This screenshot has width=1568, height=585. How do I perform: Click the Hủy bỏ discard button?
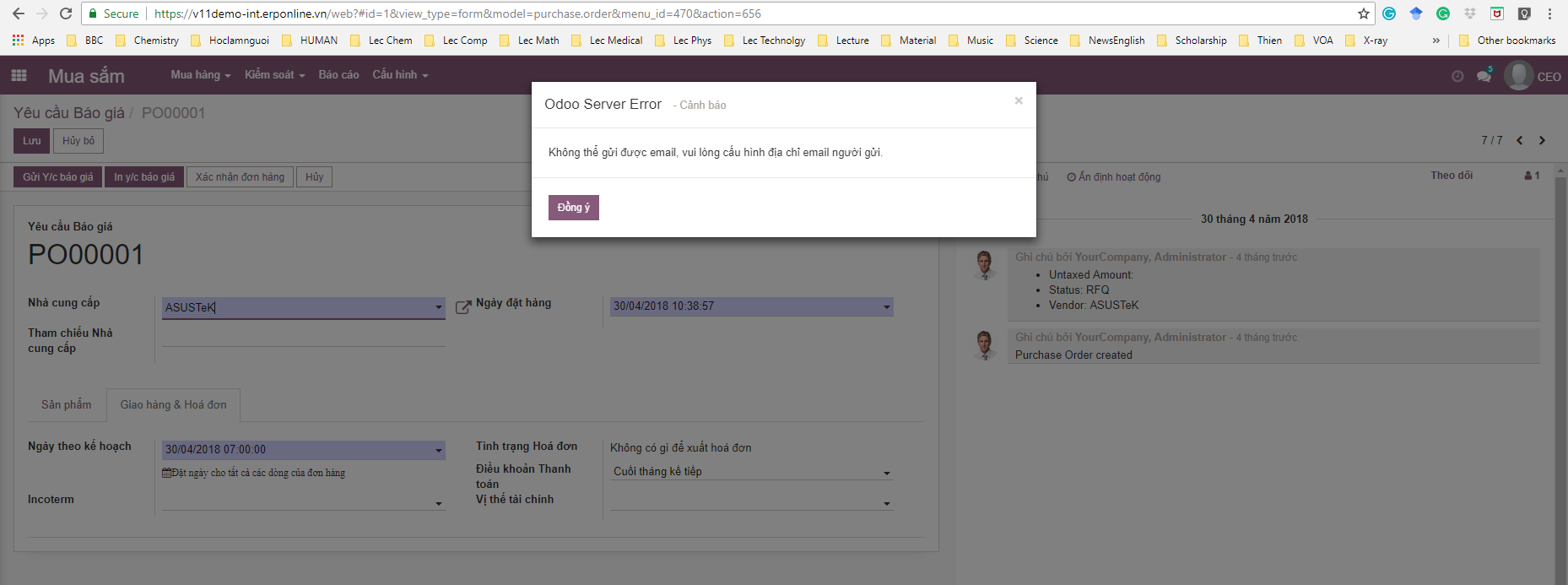pos(78,141)
